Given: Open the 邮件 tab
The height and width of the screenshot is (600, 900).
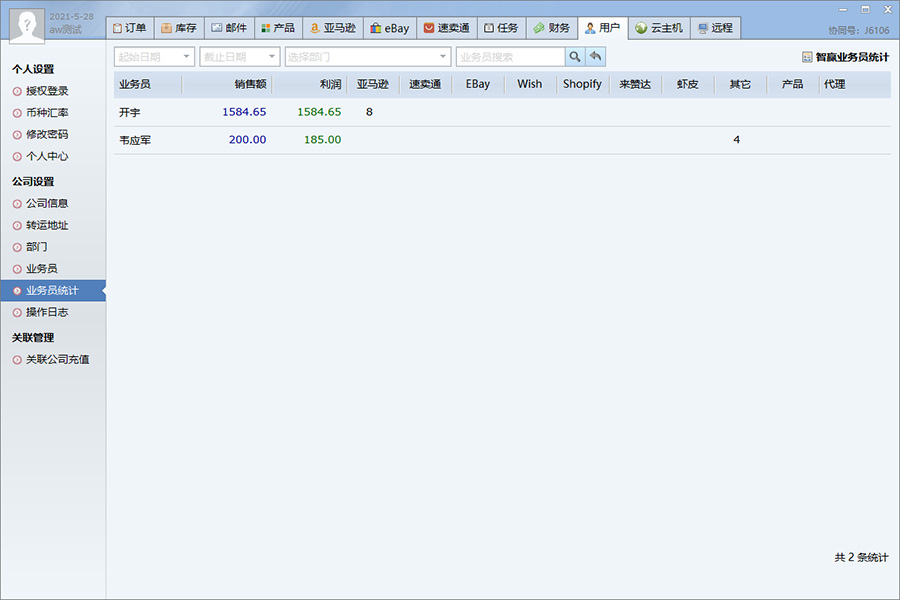Looking at the screenshot, I should point(228,28).
